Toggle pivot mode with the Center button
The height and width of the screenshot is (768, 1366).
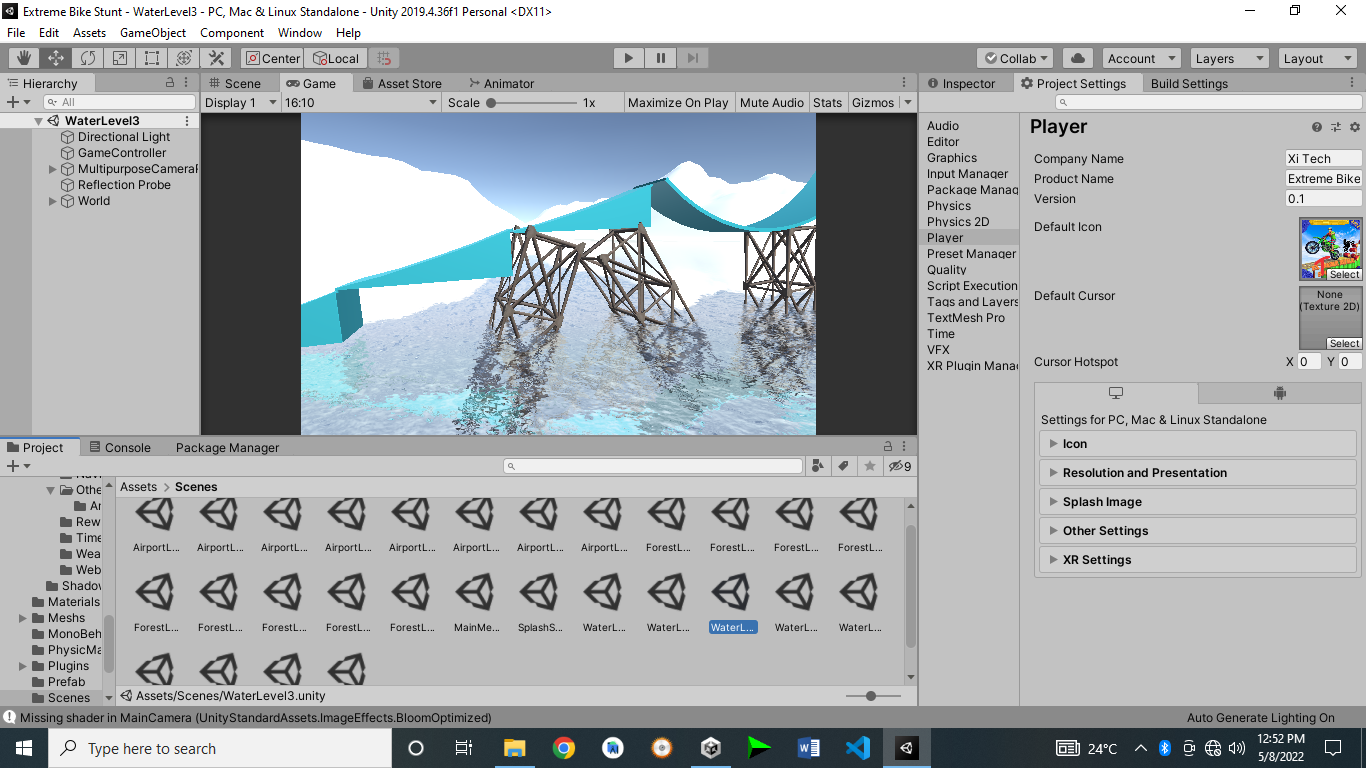click(x=271, y=57)
